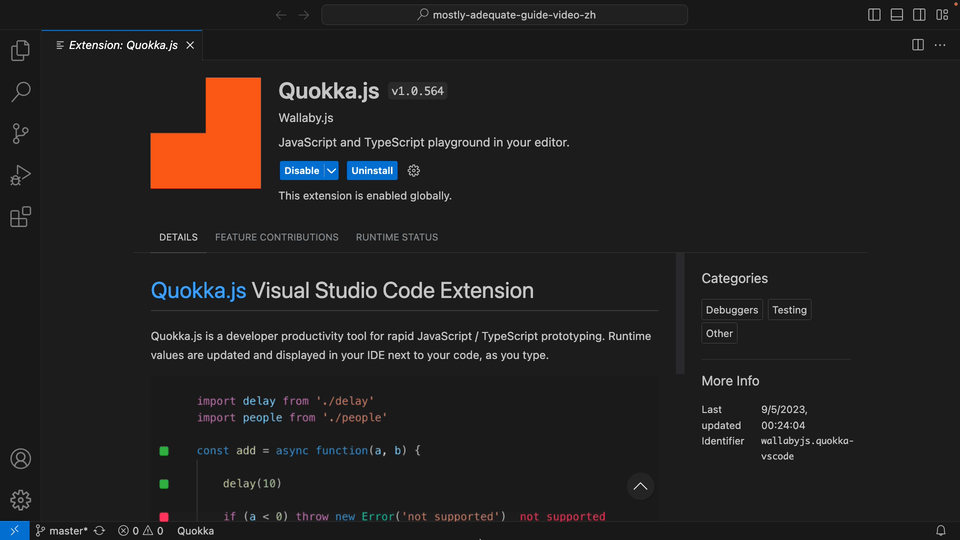Image resolution: width=960 pixels, height=540 pixels.
Task: Click the readme vertical scrollbar
Action: 680,313
